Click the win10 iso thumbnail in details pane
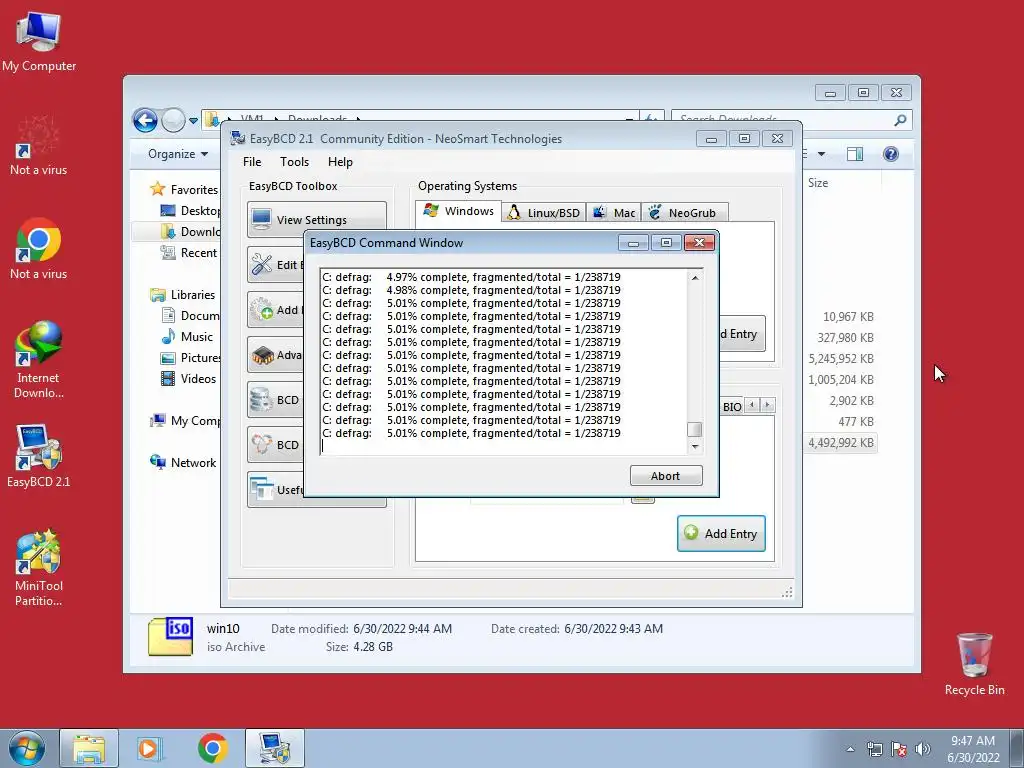Screen dimensions: 1024x768 pyautogui.click(x=170, y=636)
